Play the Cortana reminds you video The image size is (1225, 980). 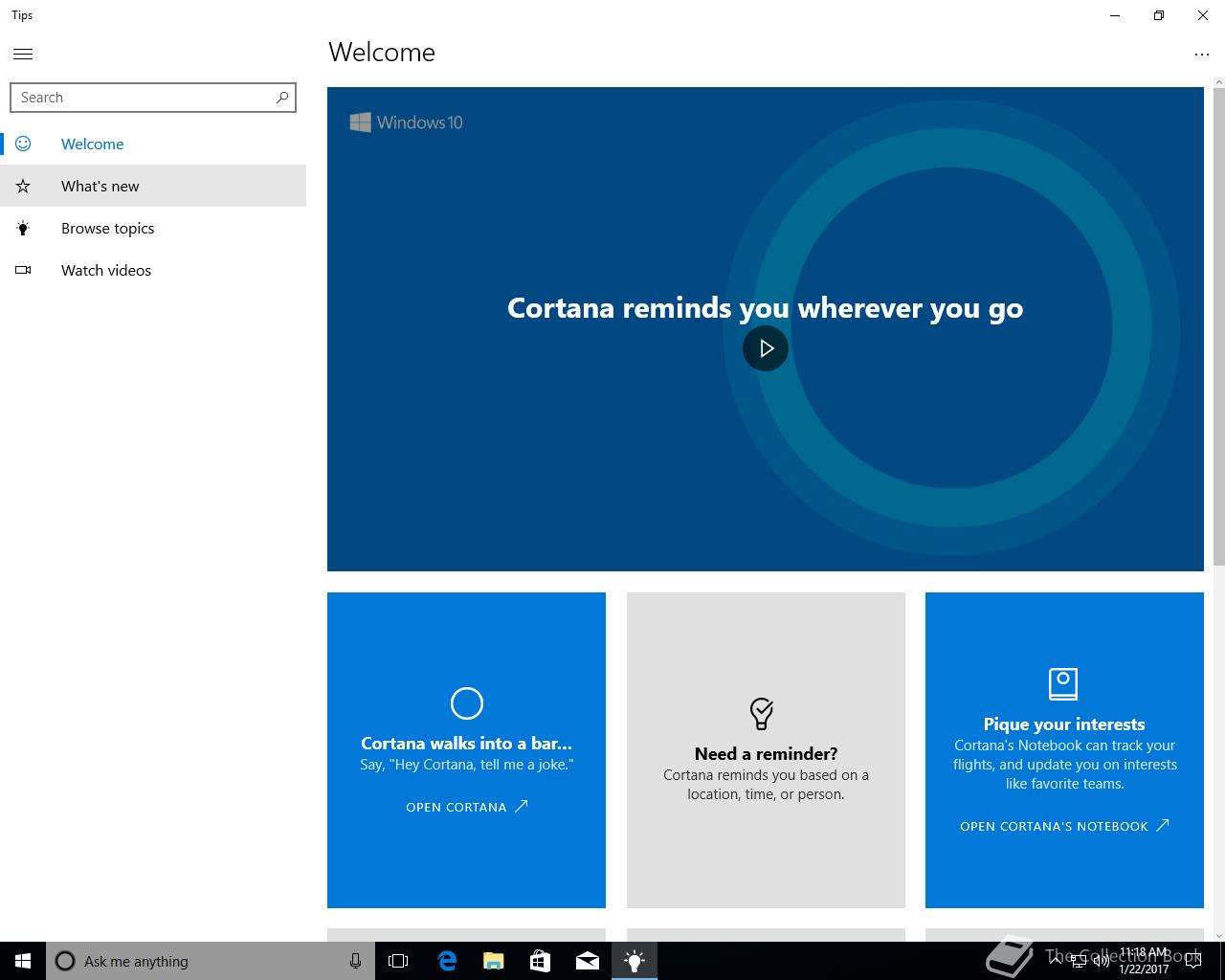766,348
